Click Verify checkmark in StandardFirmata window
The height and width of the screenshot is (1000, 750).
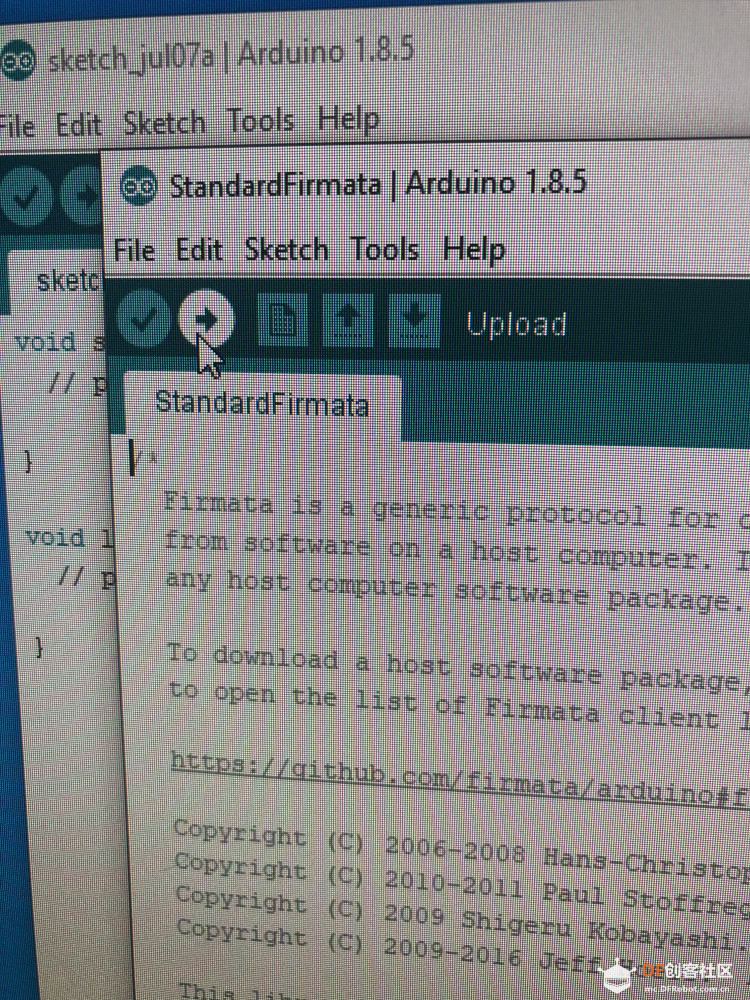tap(143, 318)
